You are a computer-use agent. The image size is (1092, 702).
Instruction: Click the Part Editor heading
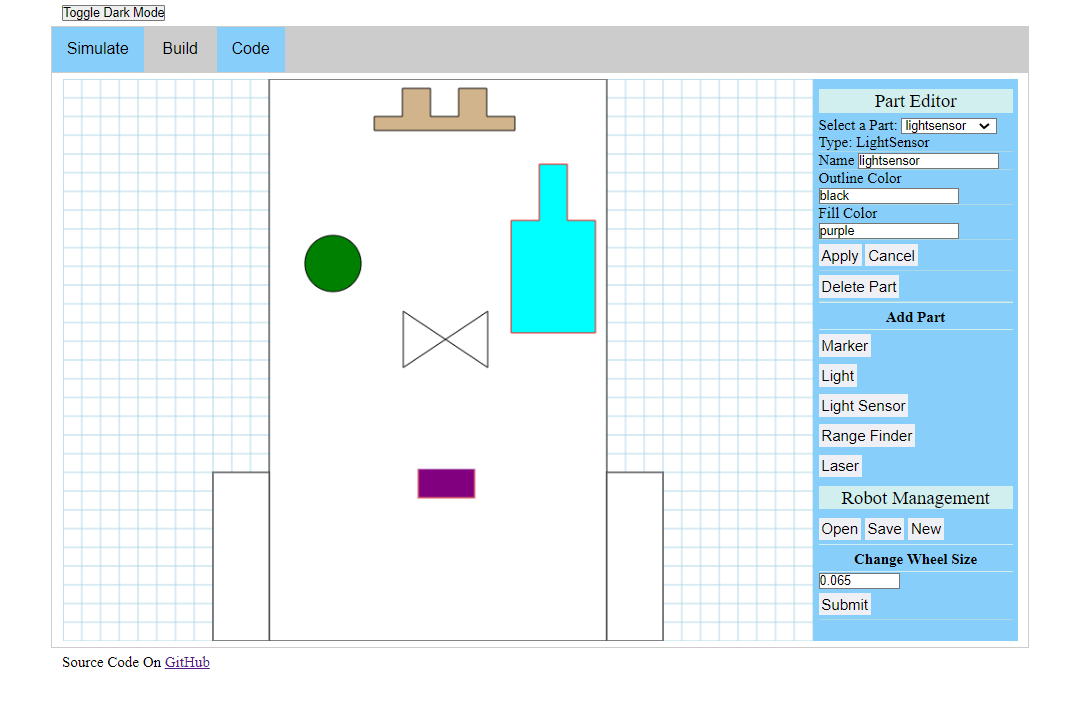[x=916, y=101]
